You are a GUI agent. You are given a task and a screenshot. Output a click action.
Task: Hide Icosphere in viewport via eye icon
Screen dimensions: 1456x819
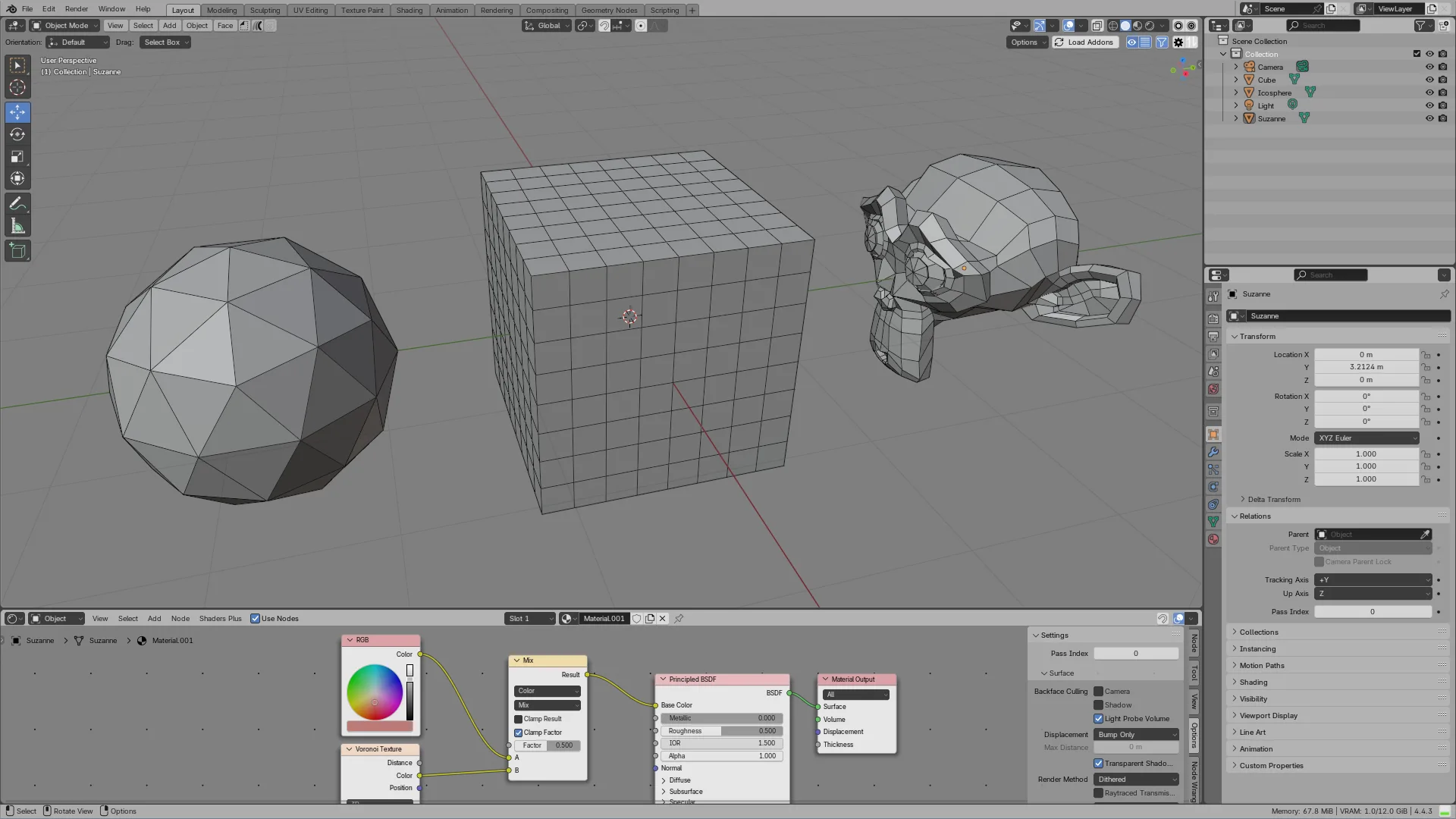coord(1429,93)
